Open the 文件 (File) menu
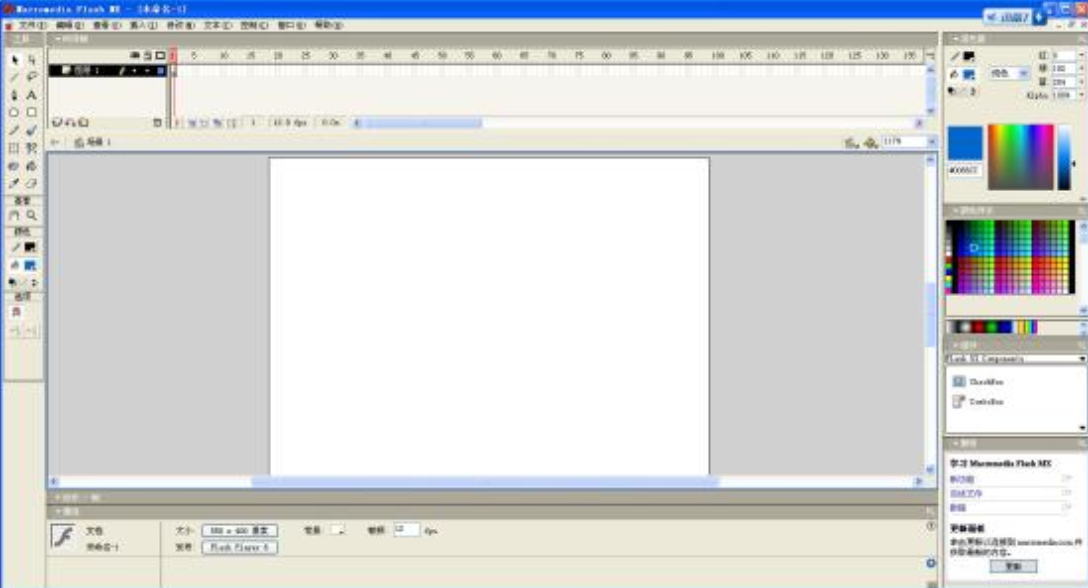1088x588 pixels. point(33,25)
